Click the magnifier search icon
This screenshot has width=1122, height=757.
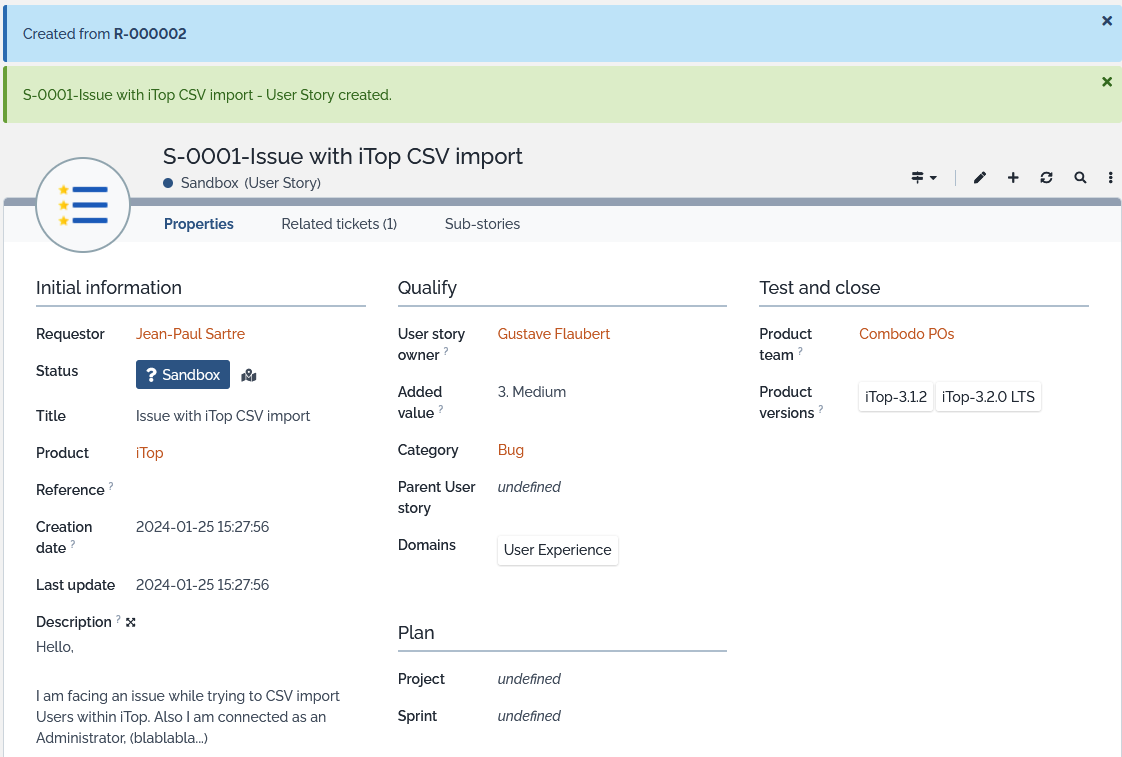pos(1080,178)
